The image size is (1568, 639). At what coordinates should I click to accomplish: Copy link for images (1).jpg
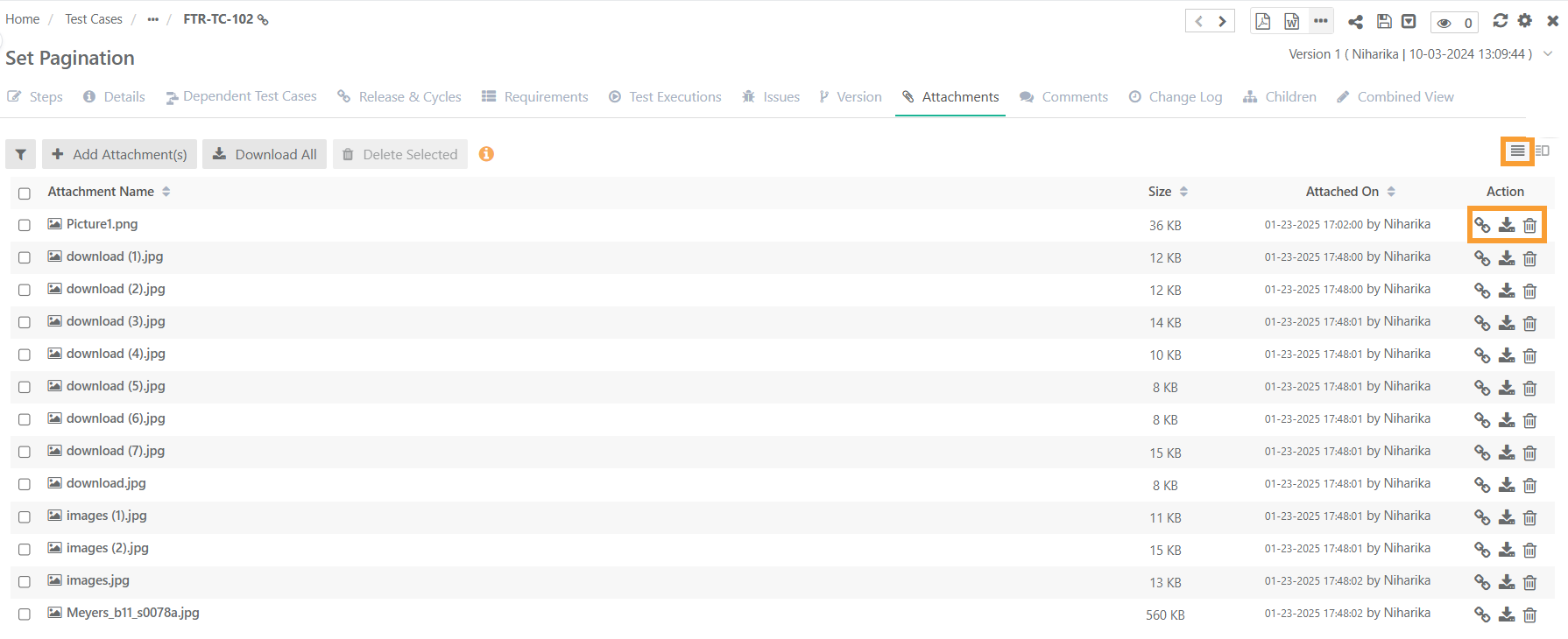(x=1482, y=517)
